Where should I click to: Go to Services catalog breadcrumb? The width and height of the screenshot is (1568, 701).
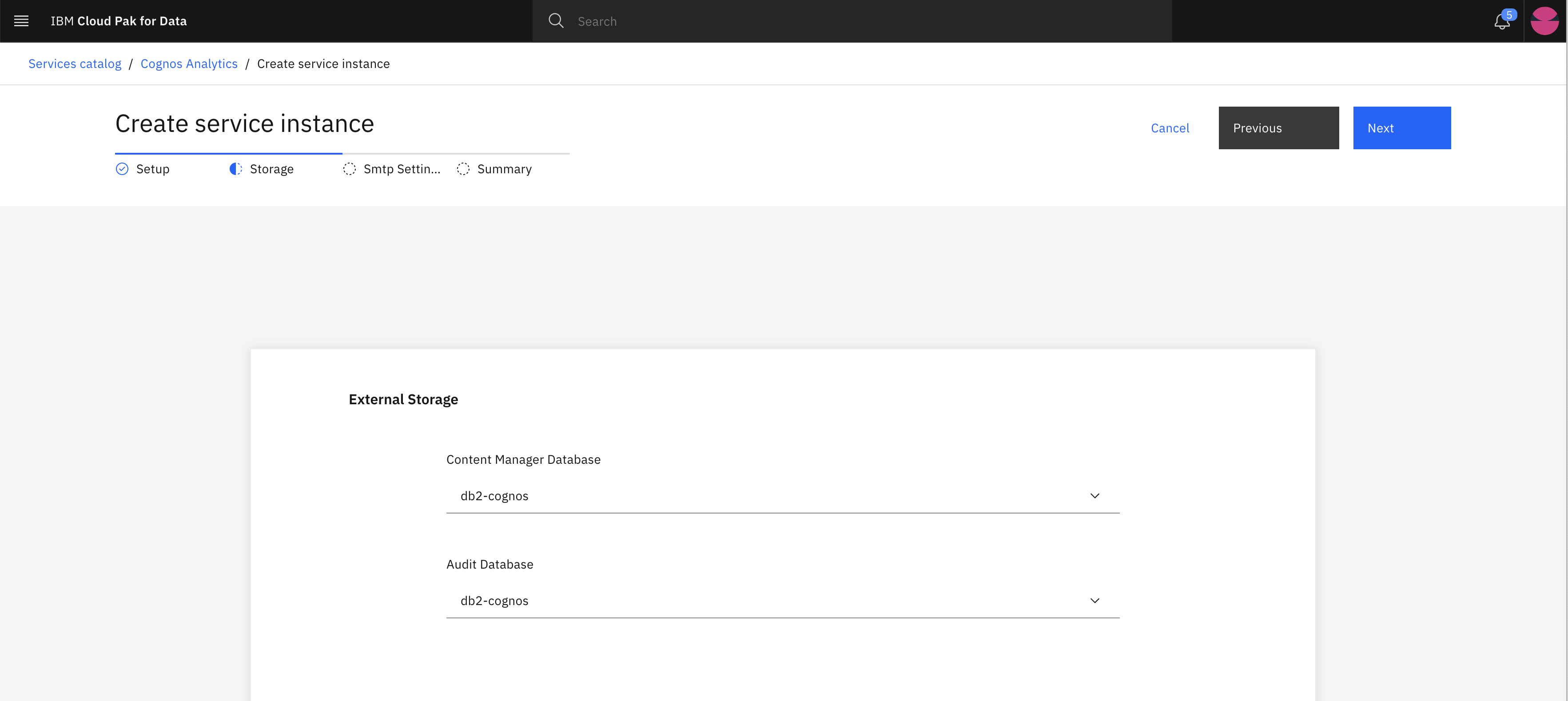coord(75,64)
